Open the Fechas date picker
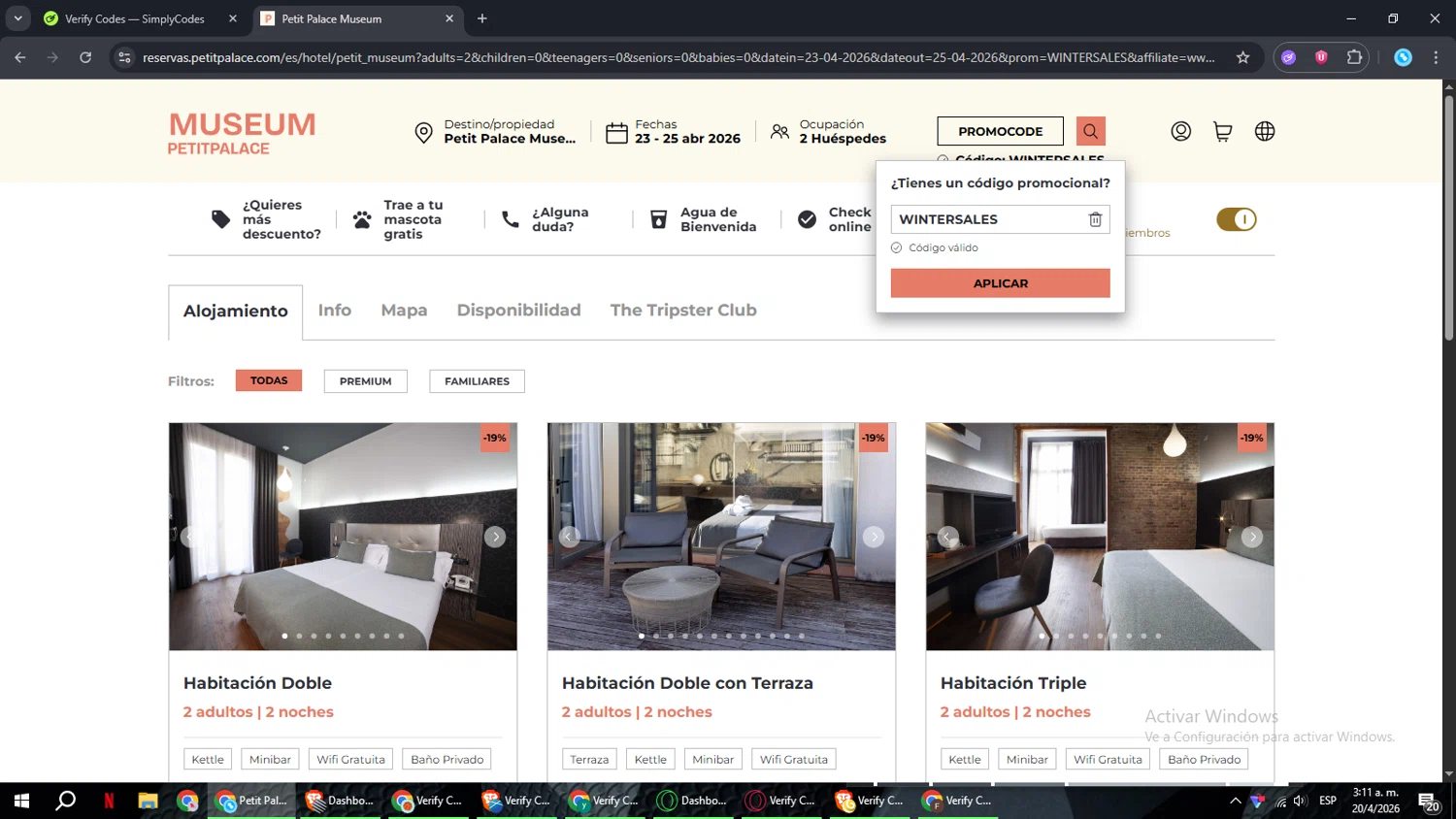Image resolution: width=1456 pixels, height=819 pixels. (674, 131)
